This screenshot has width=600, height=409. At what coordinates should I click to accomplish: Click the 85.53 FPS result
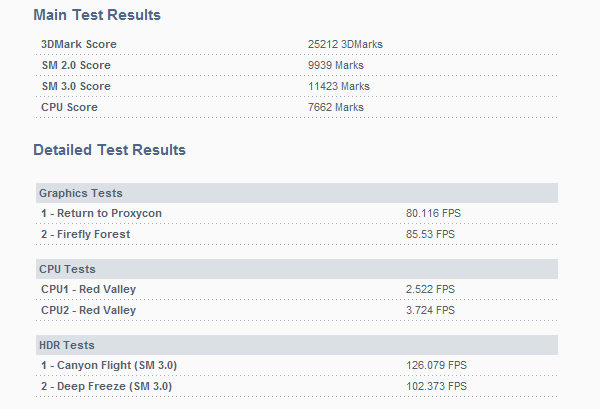[x=430, y=234]
